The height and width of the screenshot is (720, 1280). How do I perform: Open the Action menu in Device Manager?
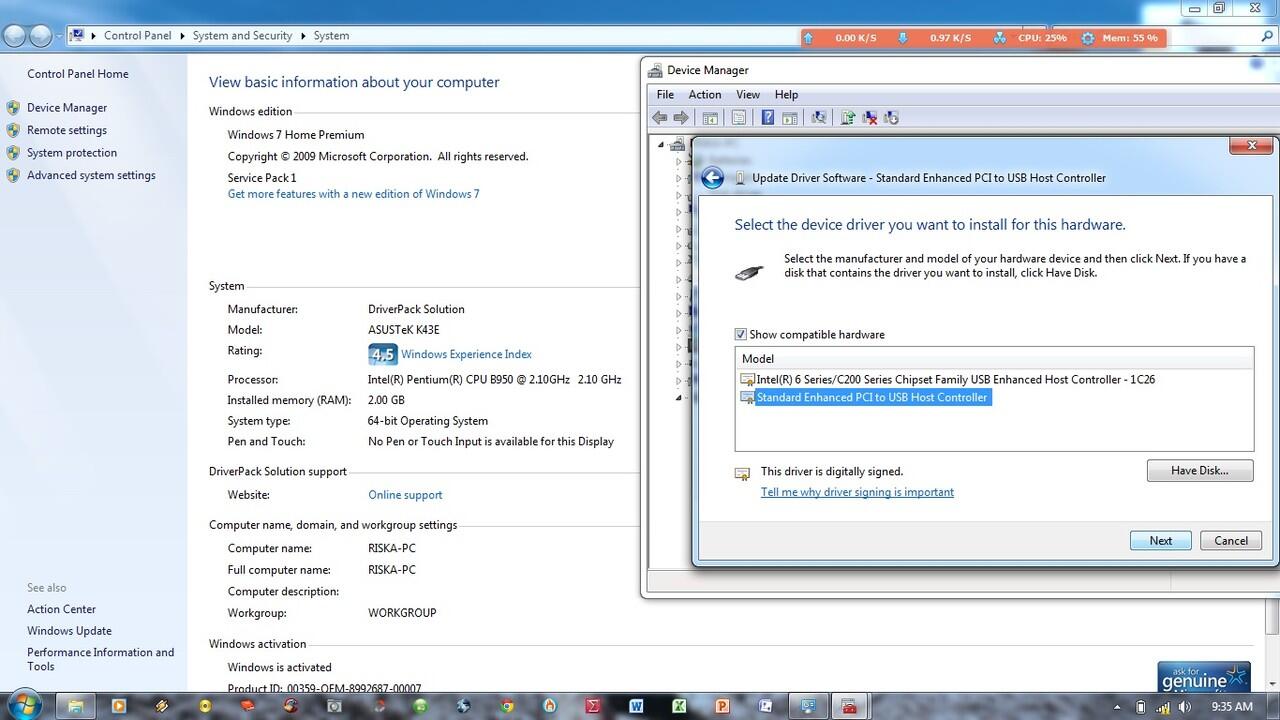(x=704, y=95)
